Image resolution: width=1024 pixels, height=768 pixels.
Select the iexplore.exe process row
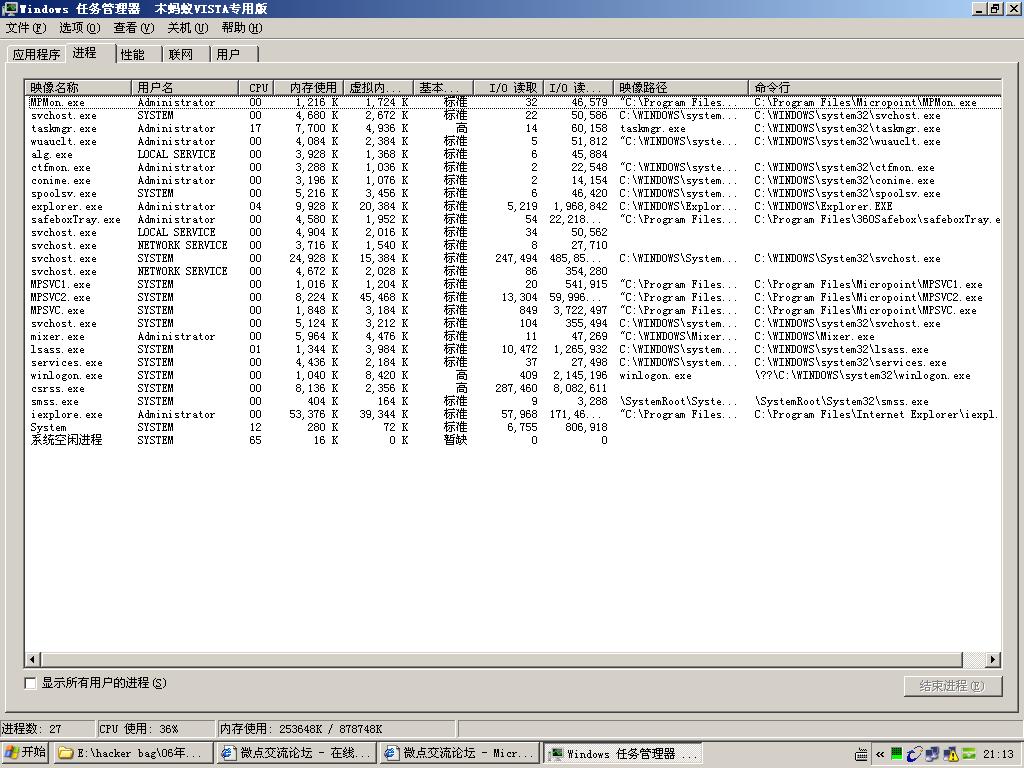pos(513,415)
